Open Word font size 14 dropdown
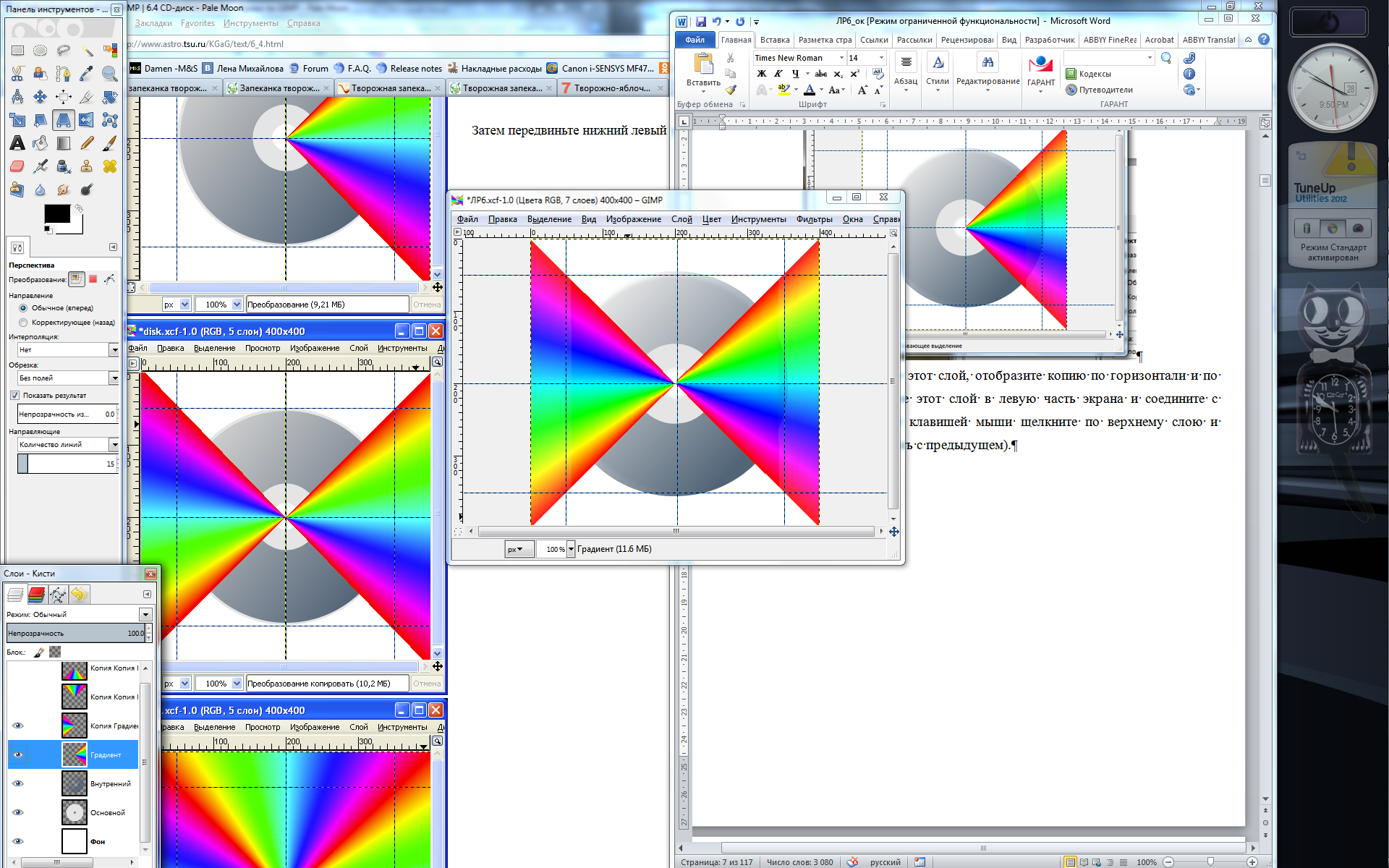 pyautogui.click(x=881, y=58)
